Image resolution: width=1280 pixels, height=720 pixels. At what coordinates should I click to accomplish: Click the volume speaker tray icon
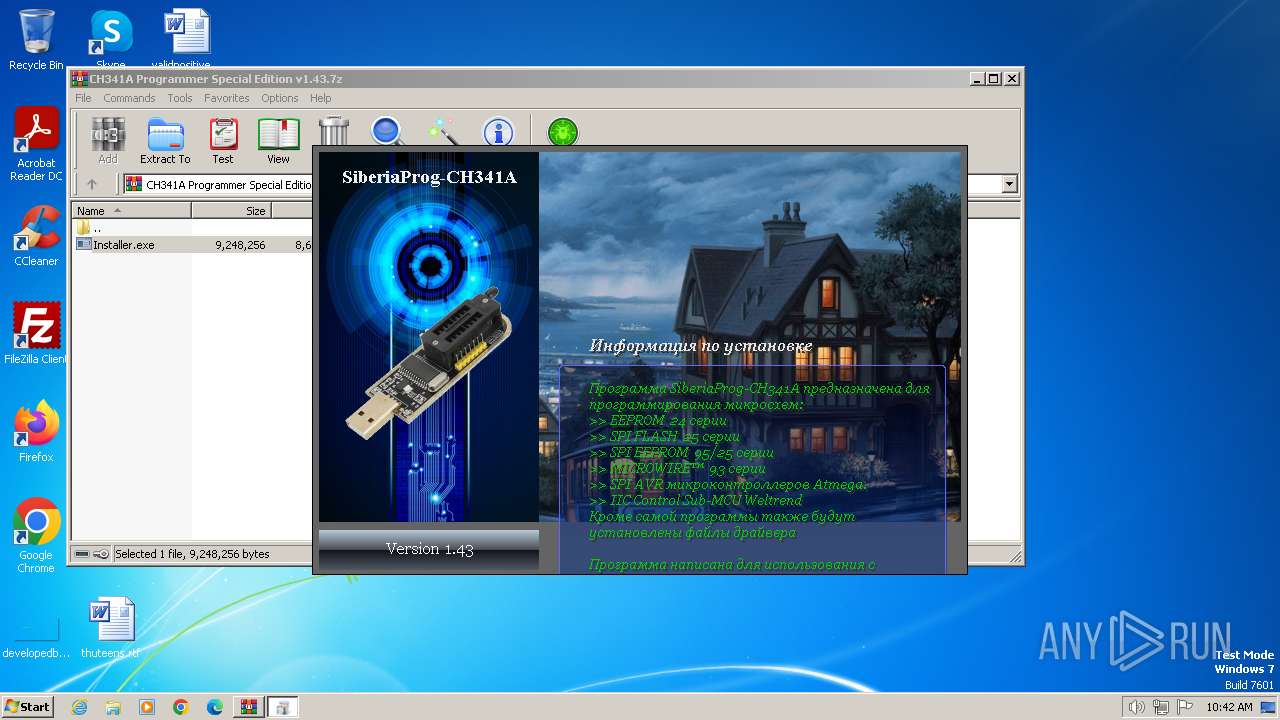coord(1136,707)
